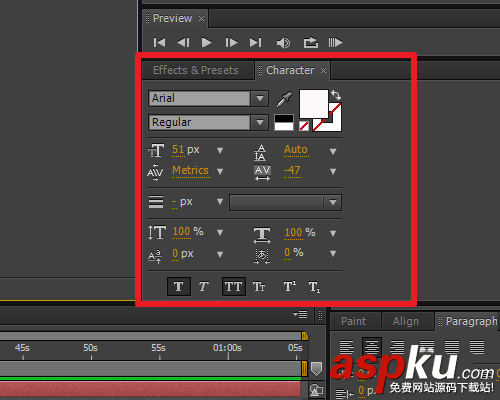Viewport: 500px width, 400px height.
Task: Click the Play button in Preview panel
Action: click(x=207, y=43)
